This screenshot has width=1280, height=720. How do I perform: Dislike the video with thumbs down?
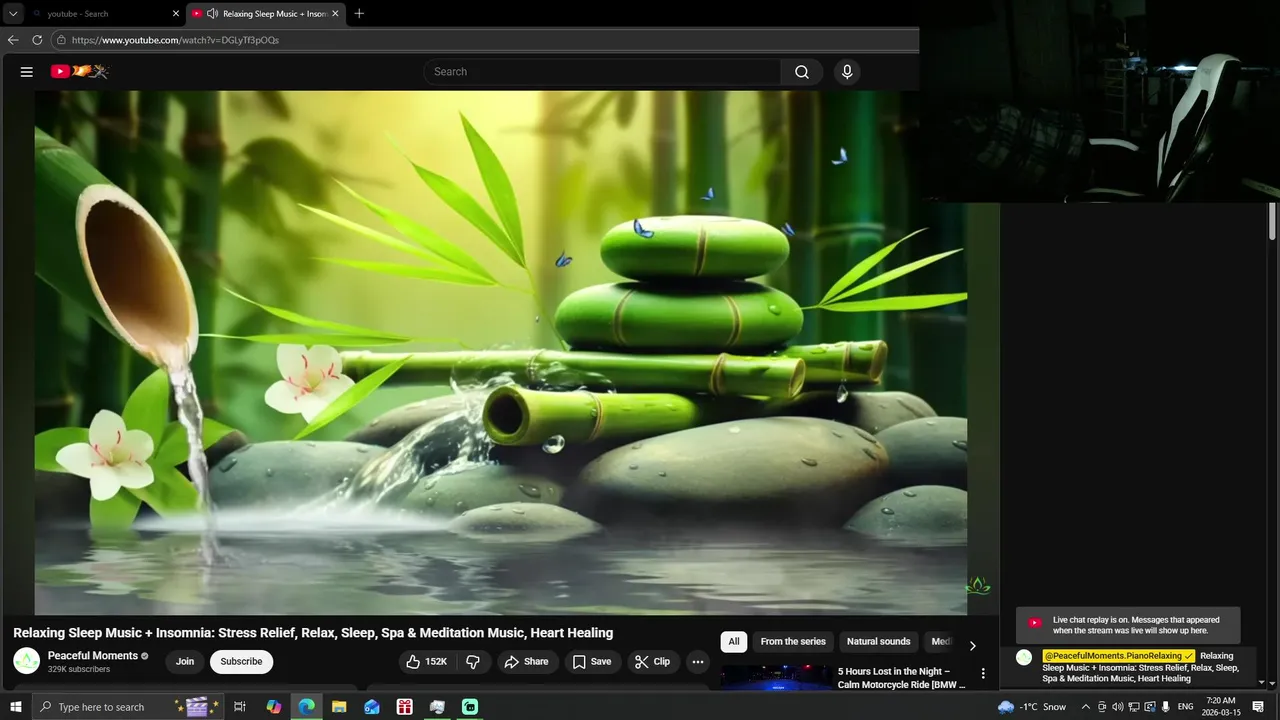(473, 662)
